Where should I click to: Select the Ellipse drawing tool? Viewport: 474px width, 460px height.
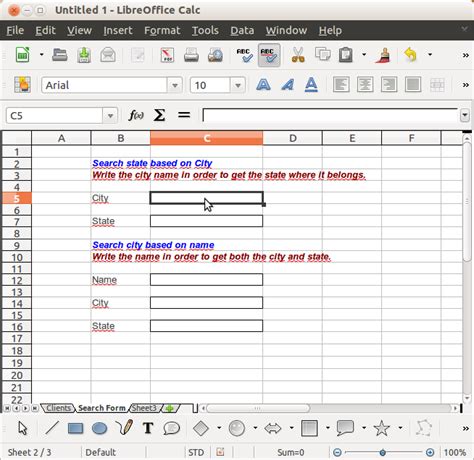tap(99, 428)
